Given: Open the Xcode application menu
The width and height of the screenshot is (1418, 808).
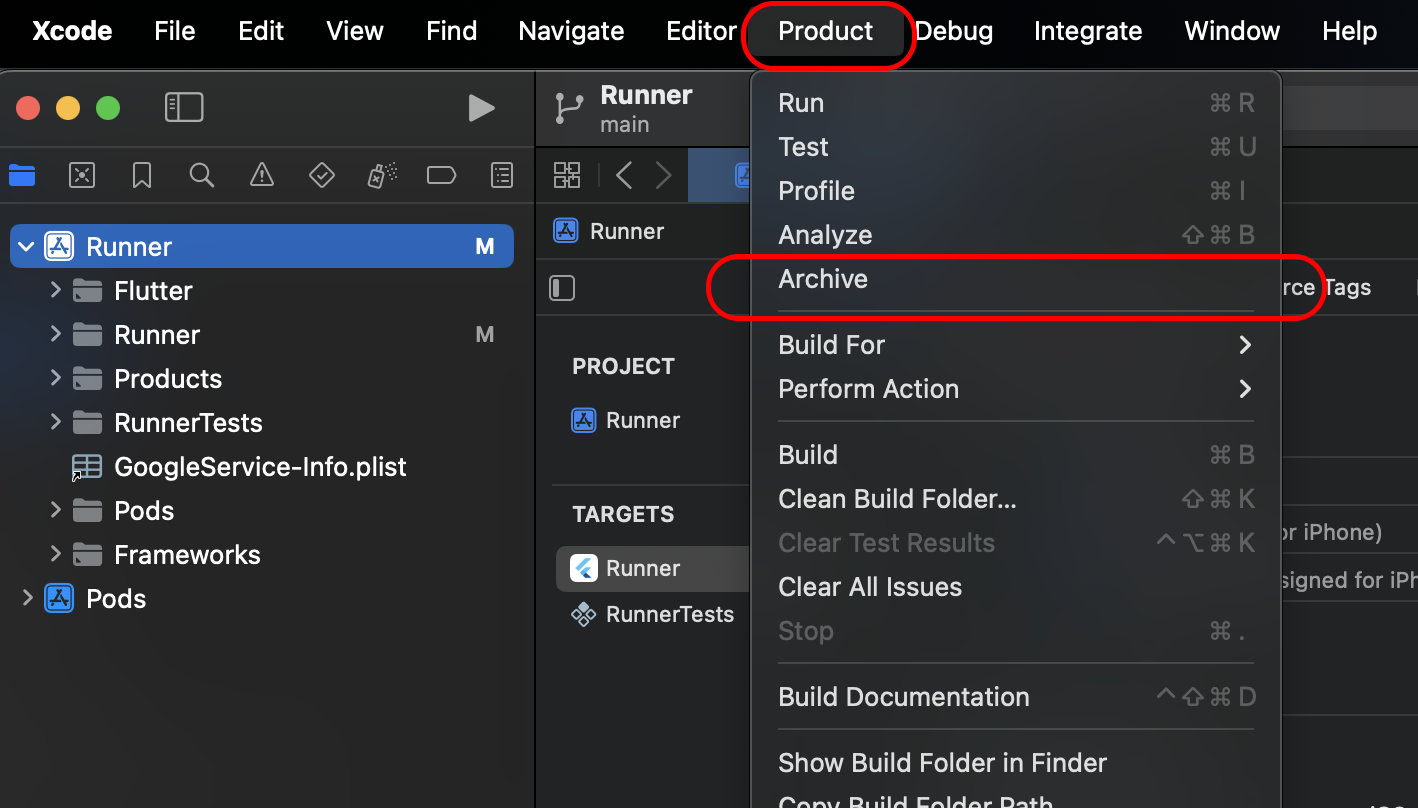Looking at the screenshot, I should pos(72,32).
